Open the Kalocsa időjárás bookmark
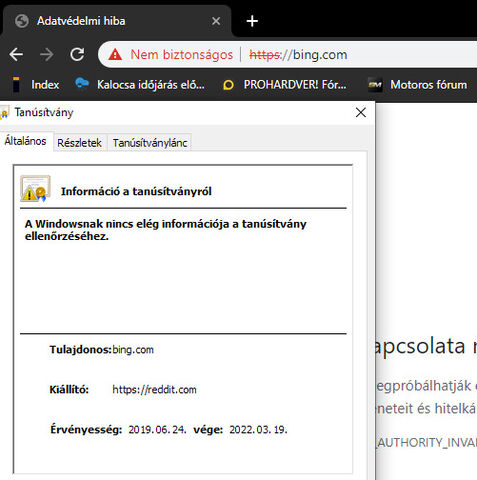The image size is (477, 480). [x=140, y=85]
